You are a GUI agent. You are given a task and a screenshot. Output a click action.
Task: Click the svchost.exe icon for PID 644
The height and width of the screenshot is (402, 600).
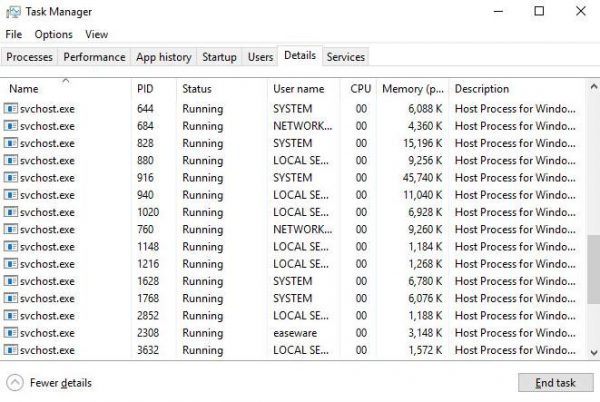click(12, 109)
